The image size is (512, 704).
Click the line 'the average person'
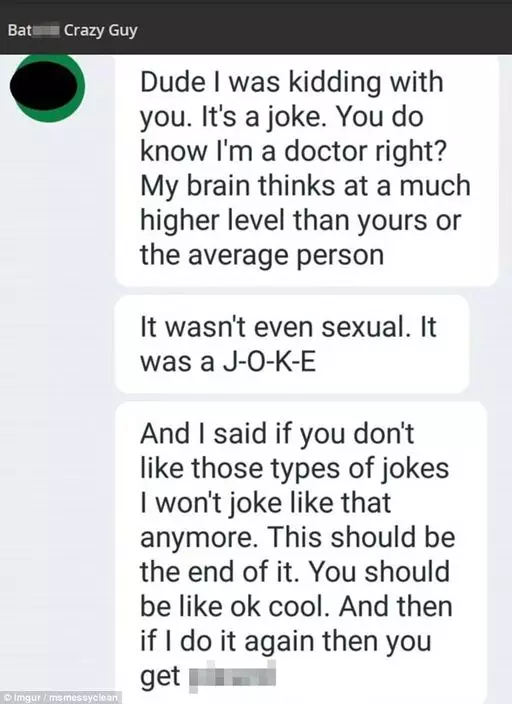click(x=262, y=255)
